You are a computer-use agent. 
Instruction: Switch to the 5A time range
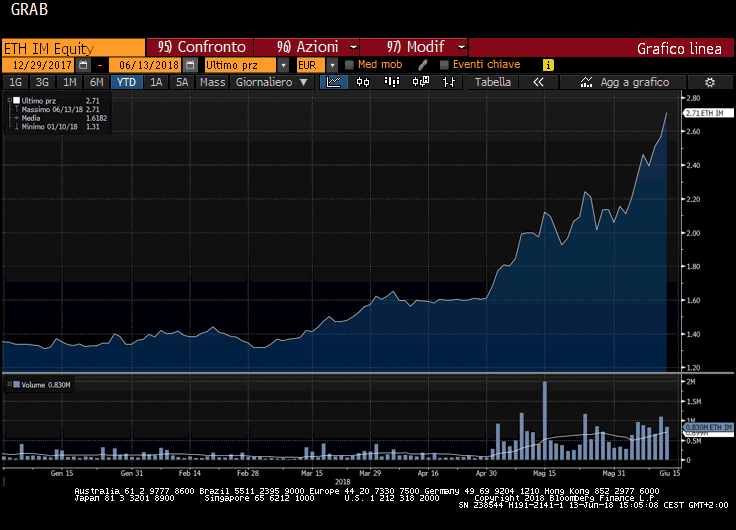(181, 82)
